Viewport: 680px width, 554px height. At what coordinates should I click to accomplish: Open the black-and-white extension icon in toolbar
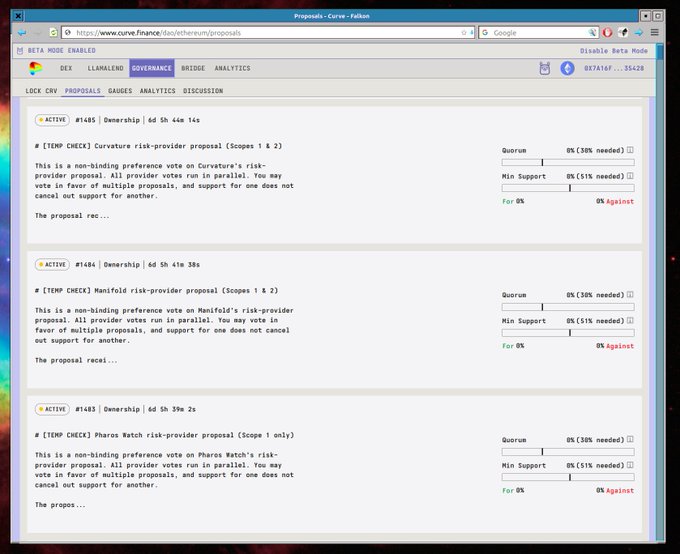pos(623,33)
